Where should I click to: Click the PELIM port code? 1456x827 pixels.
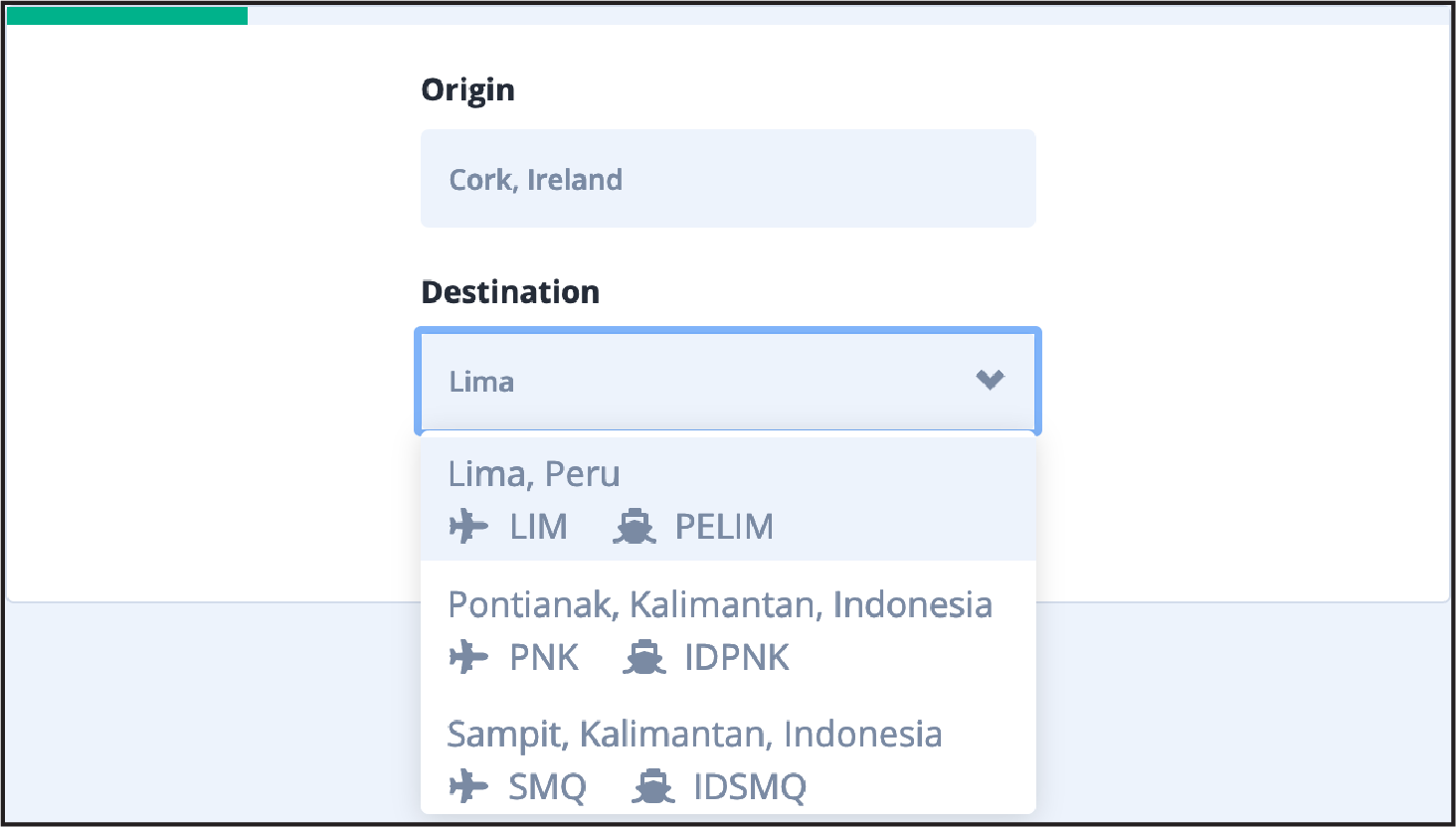[724, 527]
